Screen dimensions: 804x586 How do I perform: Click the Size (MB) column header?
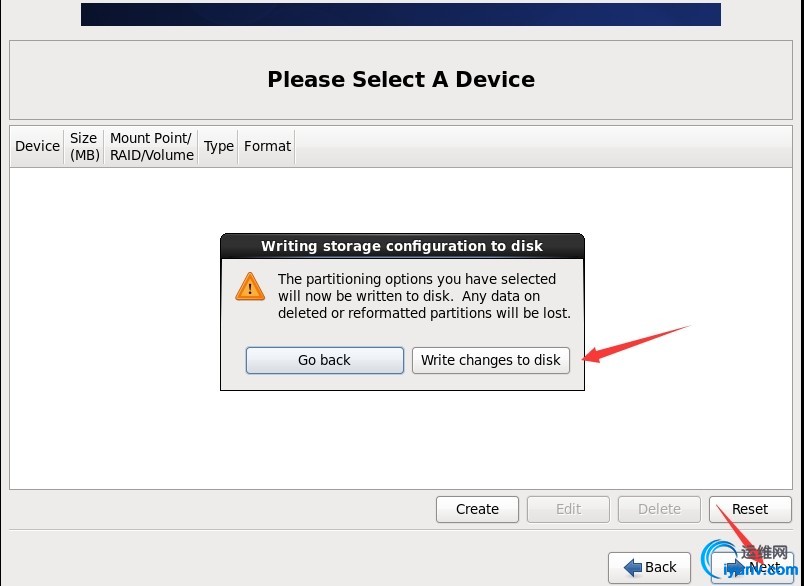[x=84, y=147]
